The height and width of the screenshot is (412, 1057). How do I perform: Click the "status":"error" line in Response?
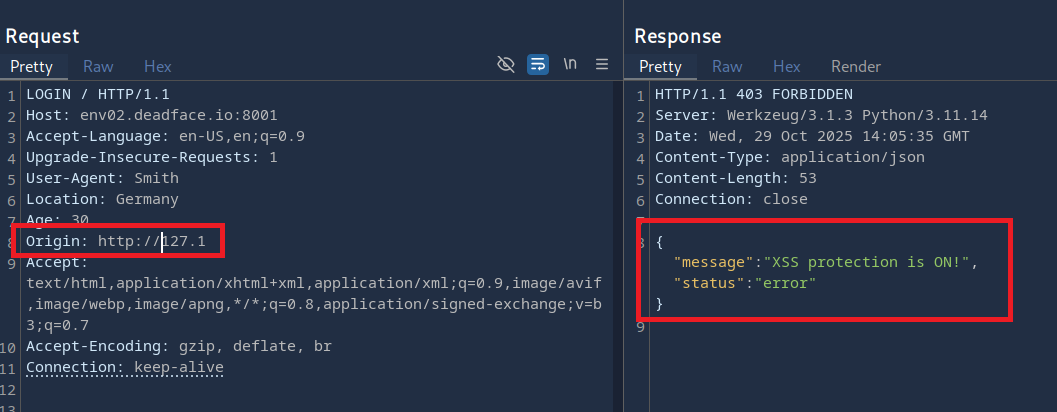pyautogui.click(x=746, y=283)
